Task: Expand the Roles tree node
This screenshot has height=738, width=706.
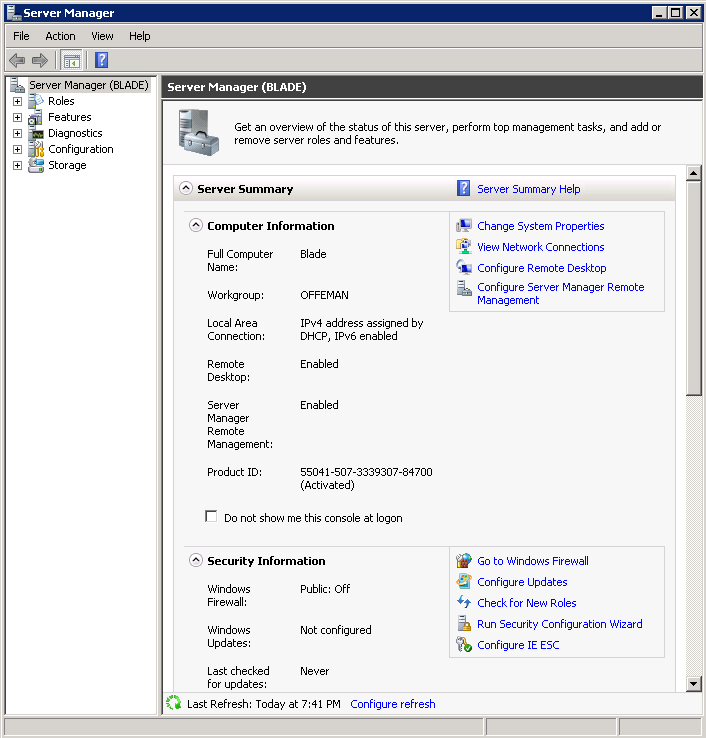Action: pyautogui.click(x=17, y=101)
